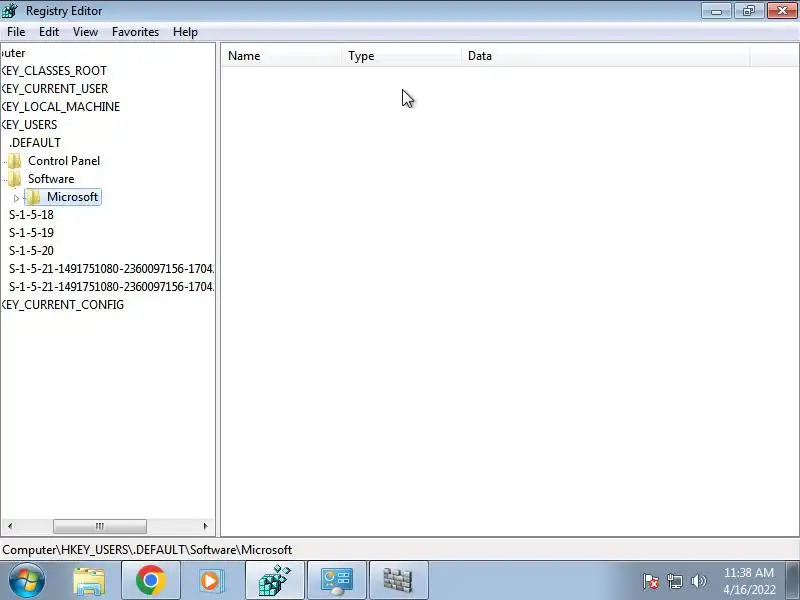This screenshot has height=600, width=800.
Task: Click the Software folder icon
Action: pyautogui.click(x=14, y=179)
